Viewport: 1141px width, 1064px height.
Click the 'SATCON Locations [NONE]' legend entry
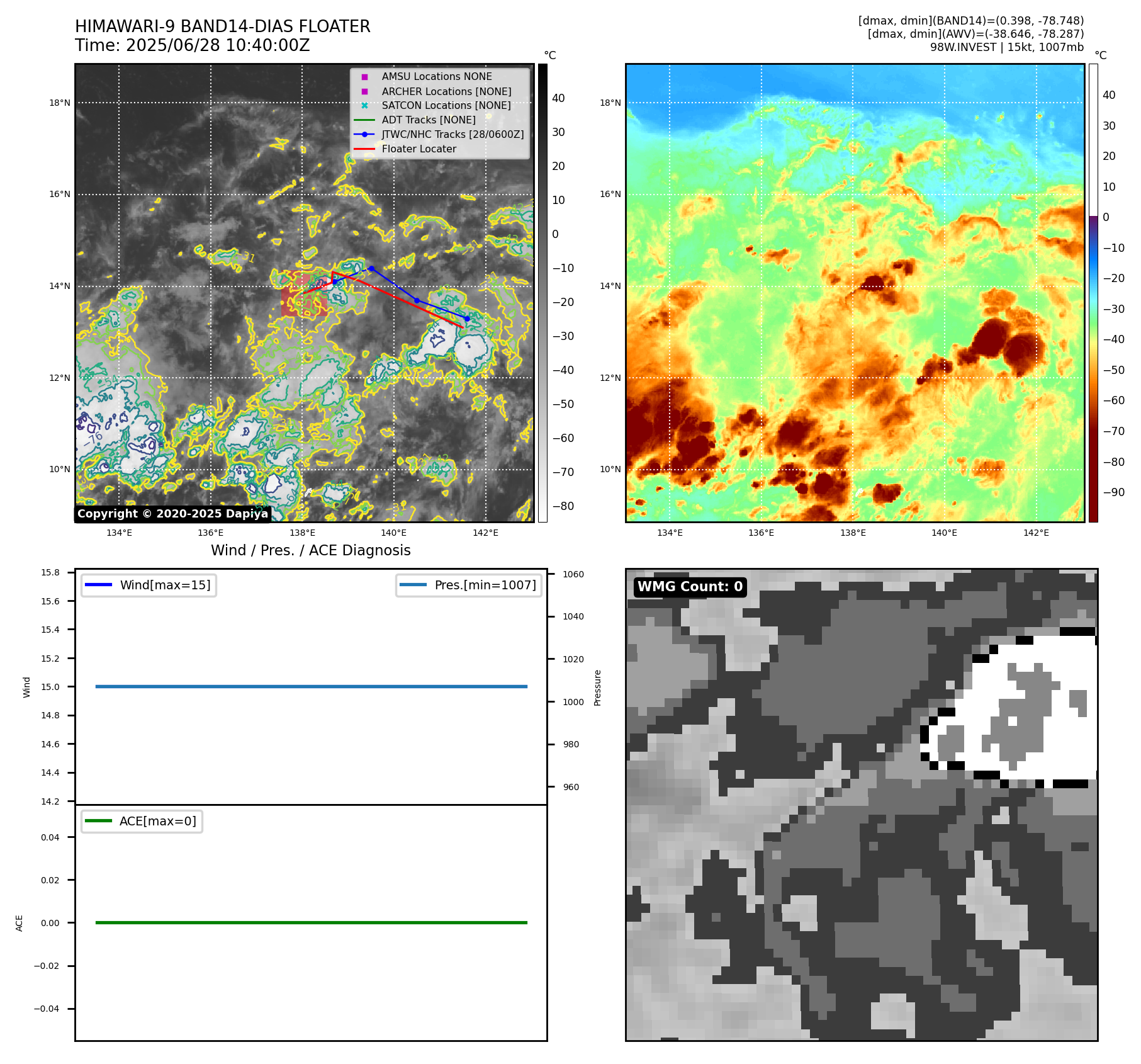(446, 105)
